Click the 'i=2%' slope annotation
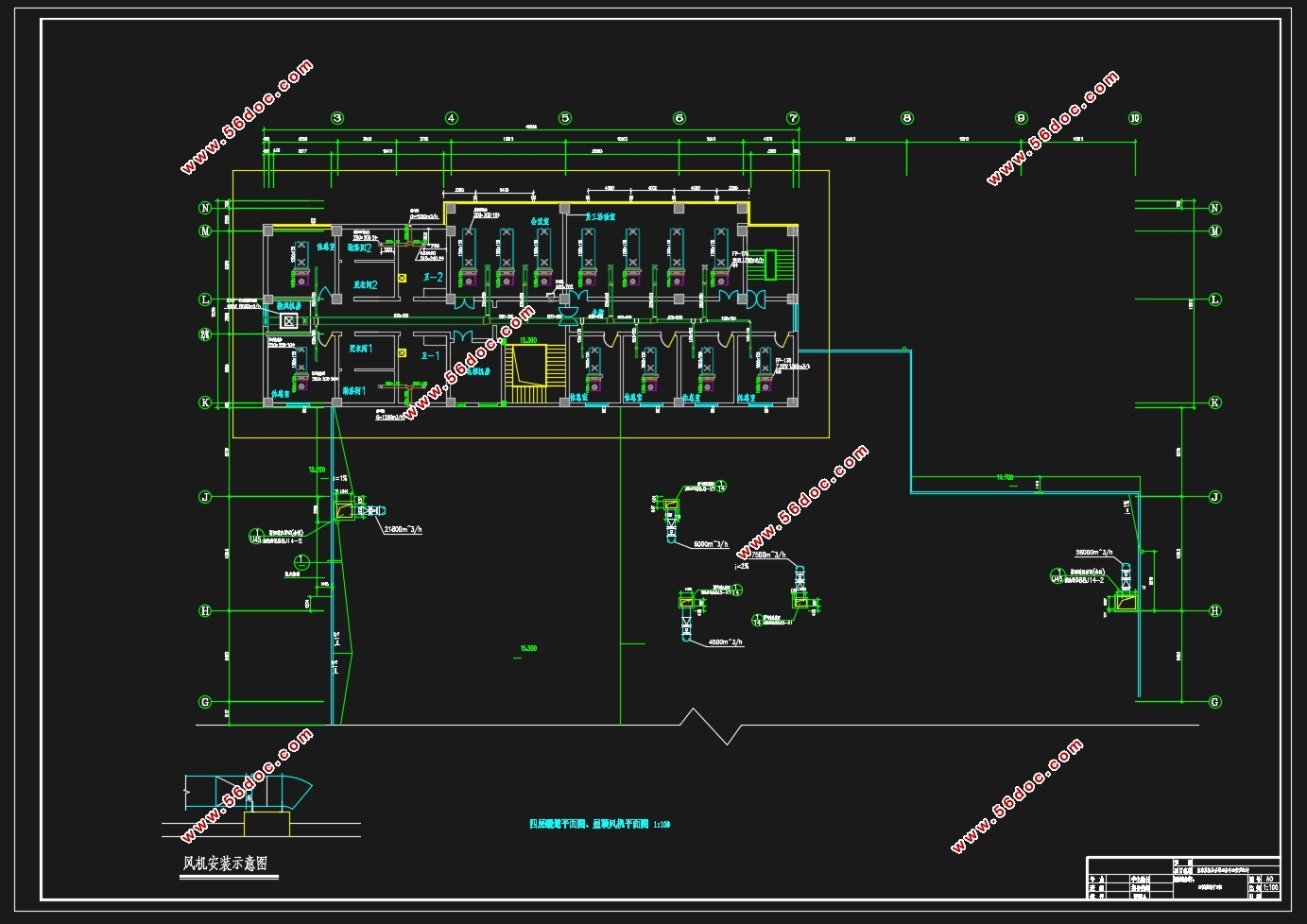Screen dimensions: 1307x924 click(x=742, y=566)
